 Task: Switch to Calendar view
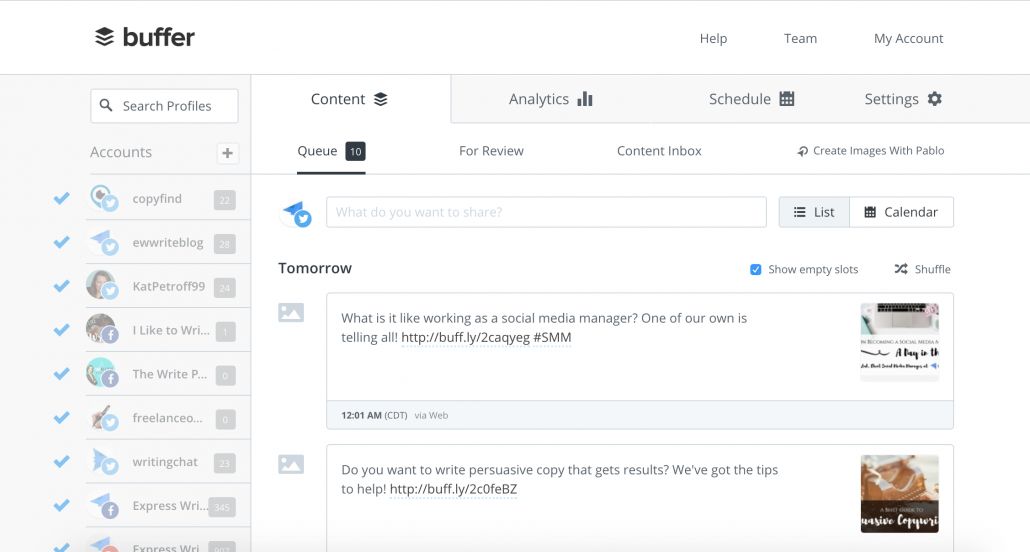(x=901, y=212)
